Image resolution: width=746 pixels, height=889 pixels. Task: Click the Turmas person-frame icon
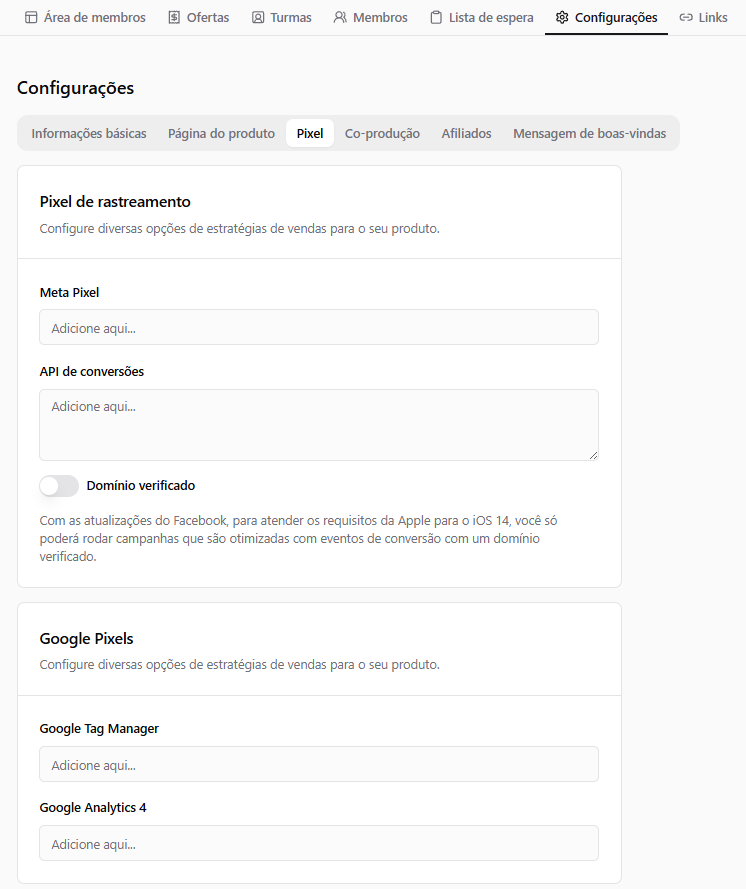(x=258, y=18)
